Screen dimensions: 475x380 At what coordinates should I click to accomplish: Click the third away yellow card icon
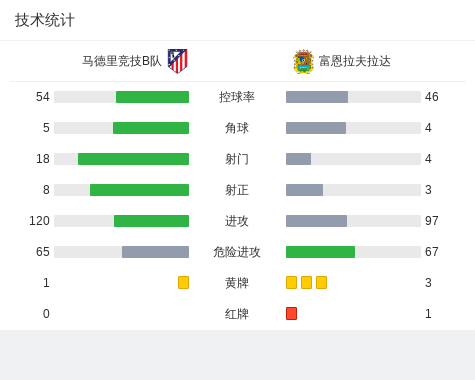click(x=321, y=282)
